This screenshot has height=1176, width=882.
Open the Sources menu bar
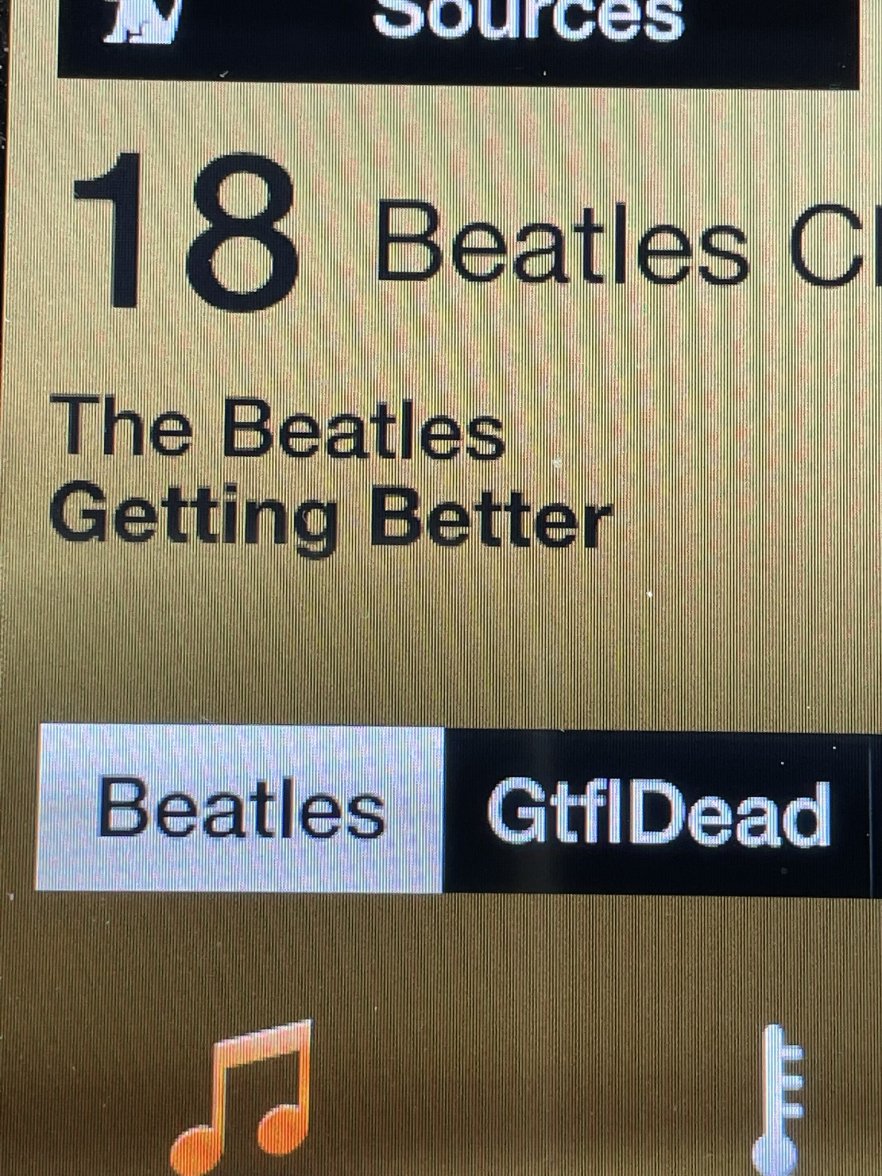click(458, 41)
